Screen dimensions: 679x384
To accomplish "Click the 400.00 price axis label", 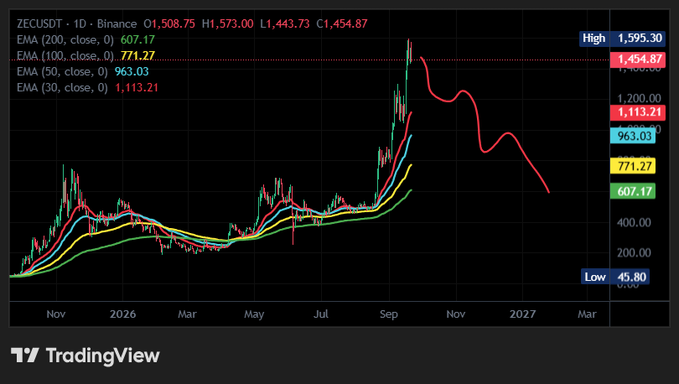I will pos(634,223).
